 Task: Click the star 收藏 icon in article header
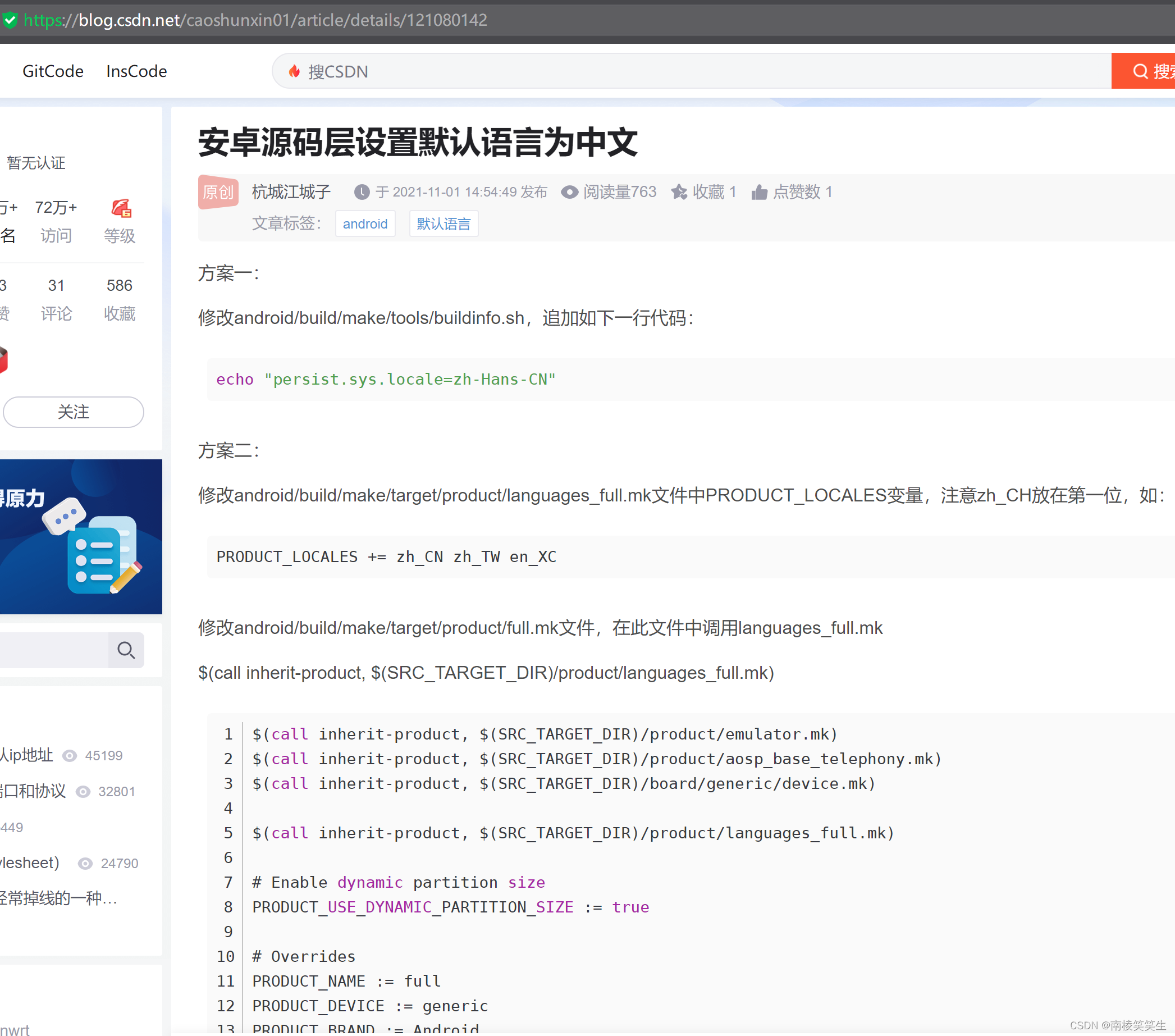[x=679, y=192]
